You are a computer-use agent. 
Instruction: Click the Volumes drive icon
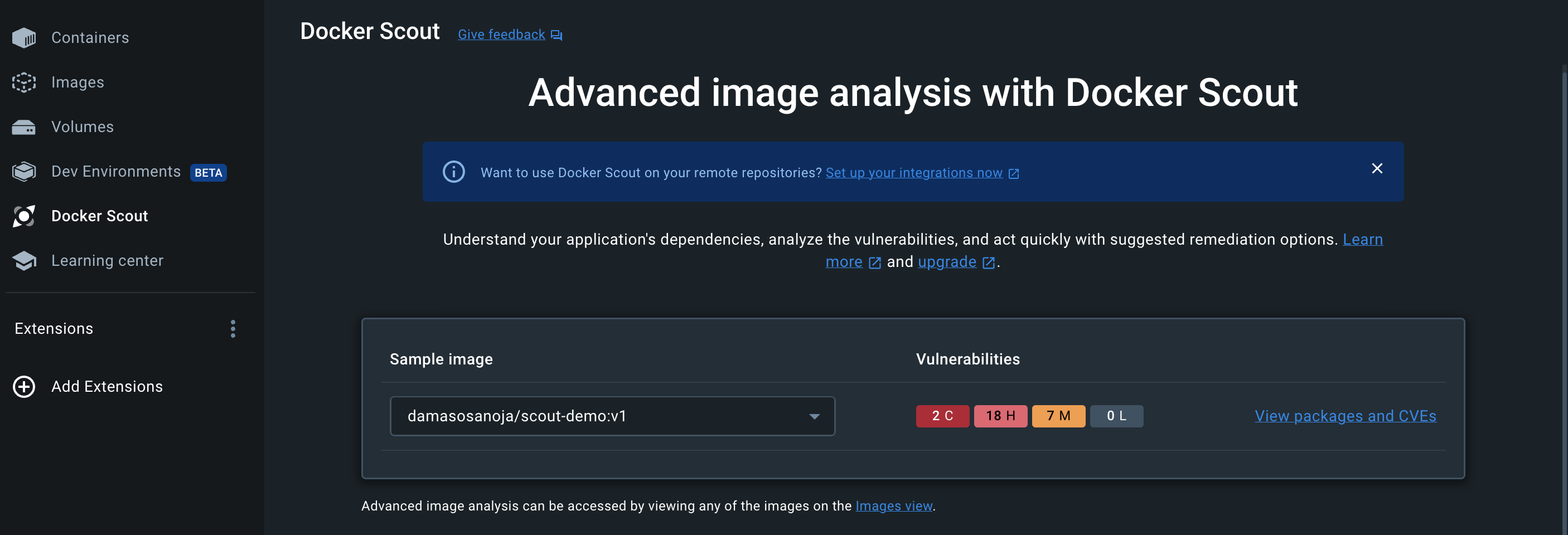(24, 127)
